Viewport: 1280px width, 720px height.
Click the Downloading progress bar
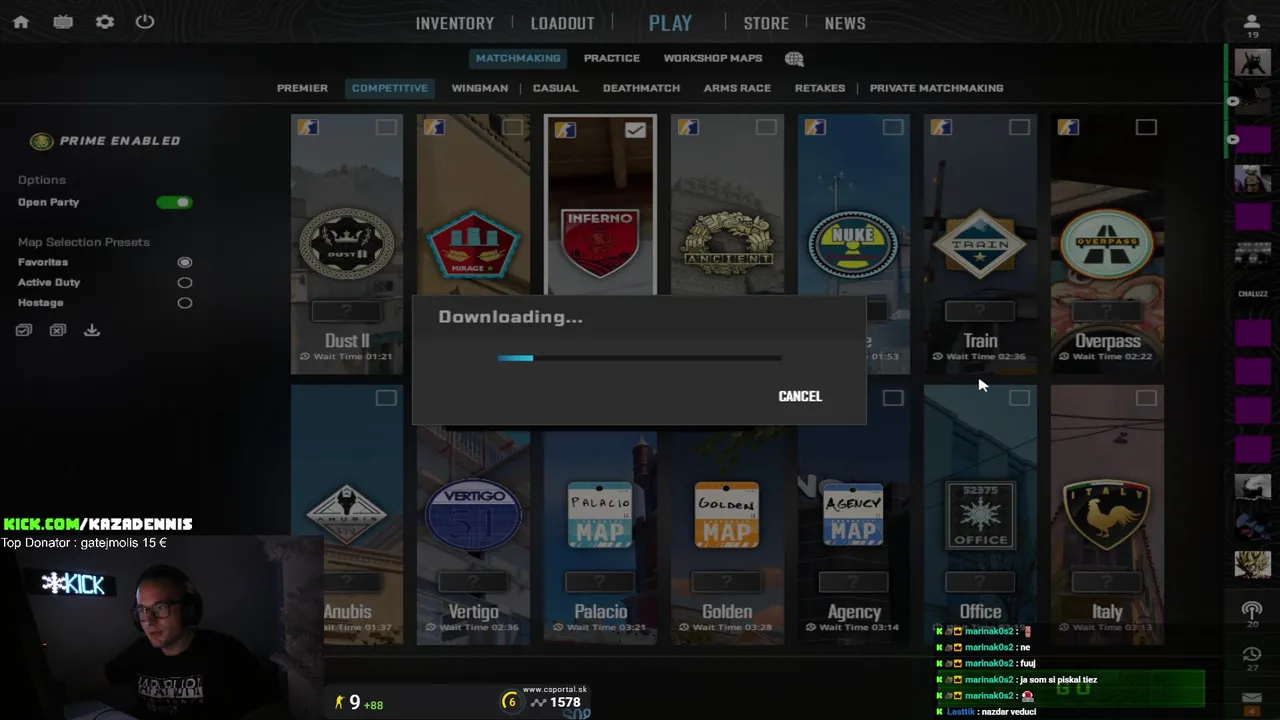pyautogui.click(x=640, y=358)
